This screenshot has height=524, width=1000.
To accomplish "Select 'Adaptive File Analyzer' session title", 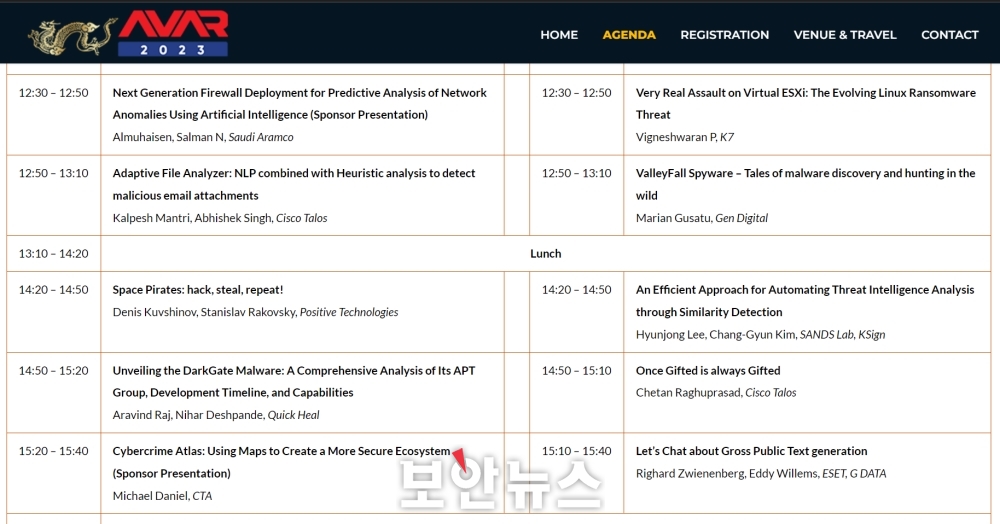I will 293,184.
